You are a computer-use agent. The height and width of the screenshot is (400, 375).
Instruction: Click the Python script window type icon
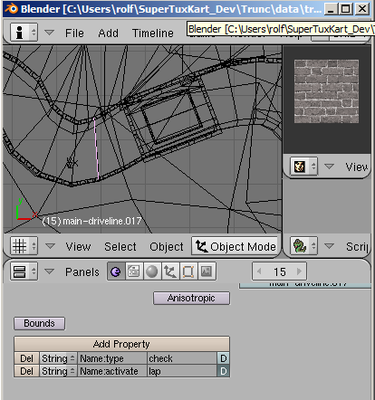coord(303,246)
